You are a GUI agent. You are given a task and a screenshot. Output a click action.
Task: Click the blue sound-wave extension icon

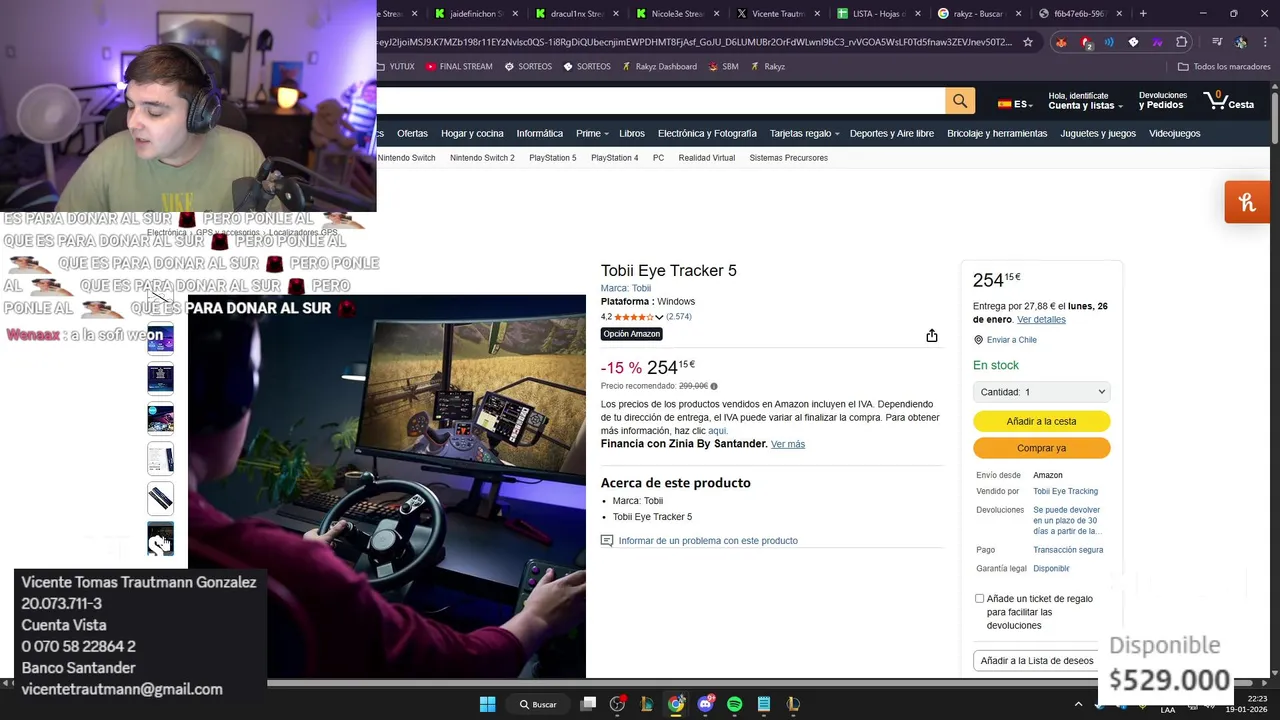[1109, 42]
